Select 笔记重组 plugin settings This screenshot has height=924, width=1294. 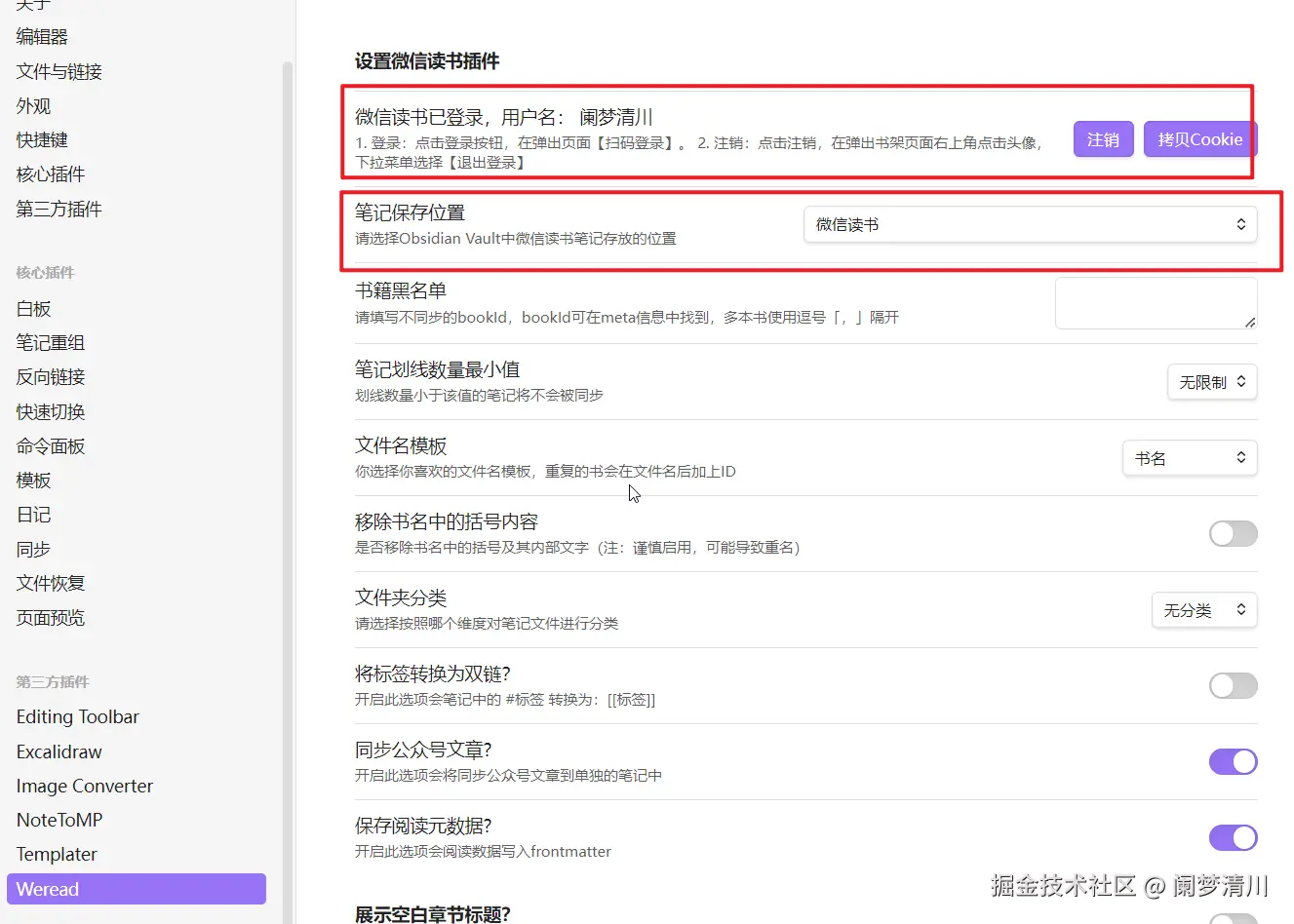tap(51, 342)
